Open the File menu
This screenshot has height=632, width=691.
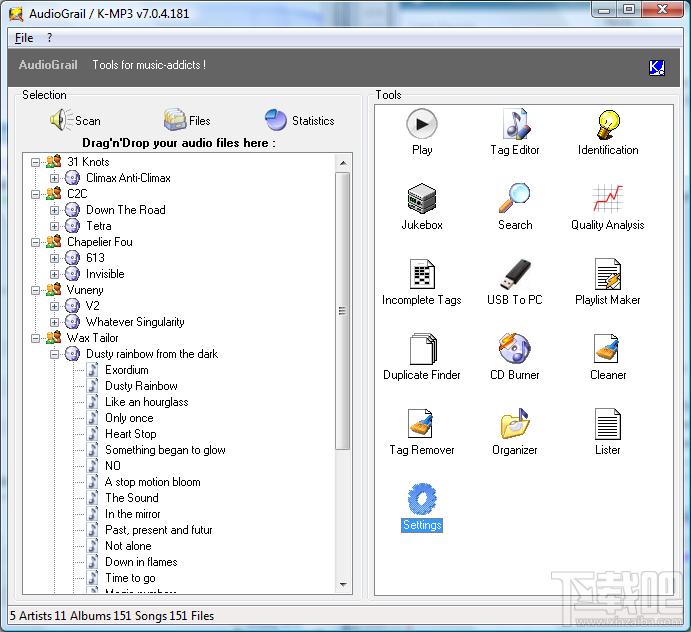point(24,38)
